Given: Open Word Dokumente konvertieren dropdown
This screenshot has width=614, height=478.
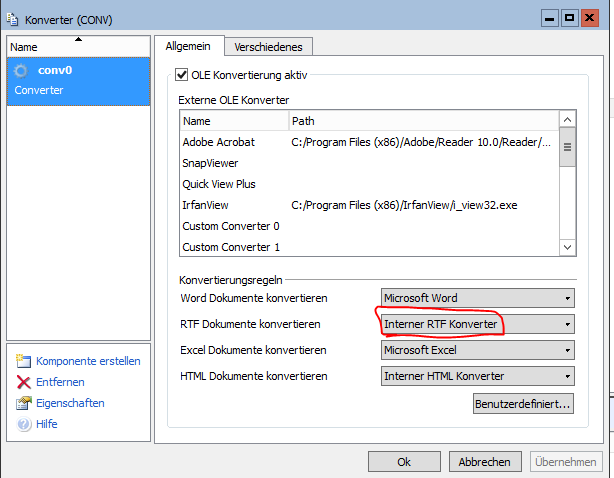Looking at the screenshot, I should [x=479, y=298].
